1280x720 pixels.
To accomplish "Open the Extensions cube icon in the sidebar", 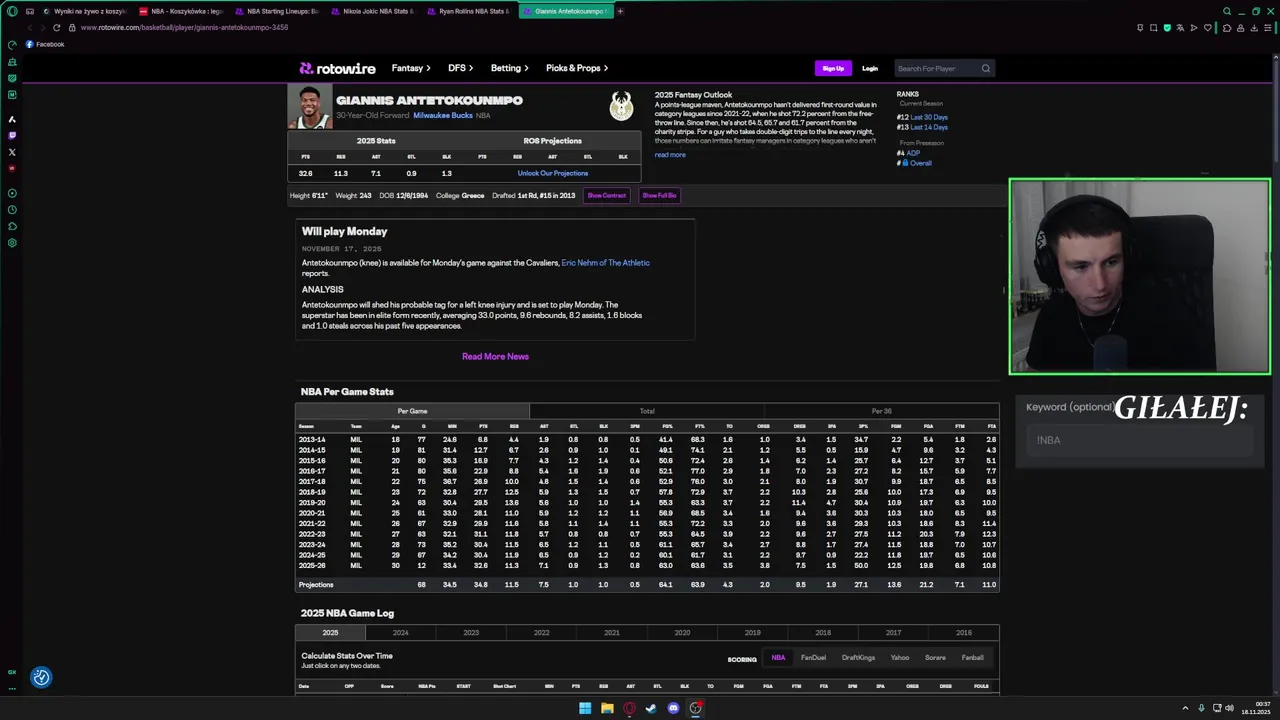I will tap(12, 226).
